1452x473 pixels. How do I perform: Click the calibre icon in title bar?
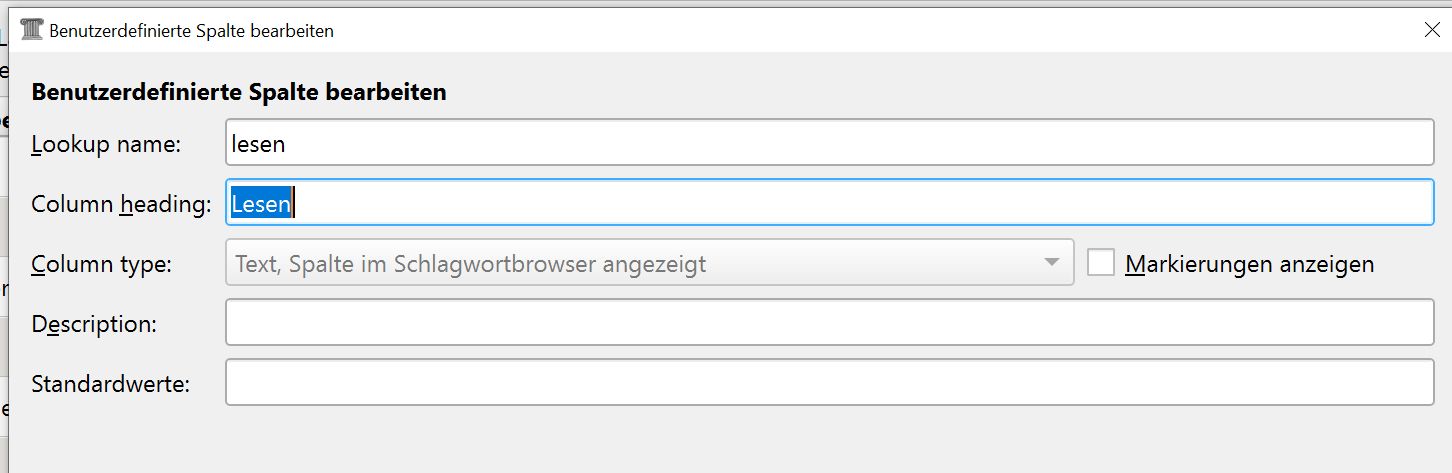coord(32,30)
